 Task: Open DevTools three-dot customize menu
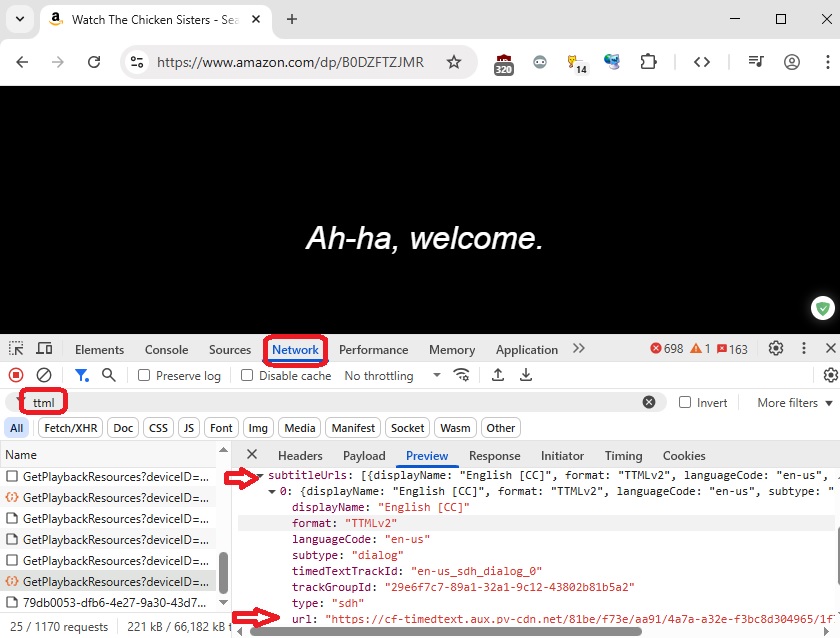tap(804, 349)
